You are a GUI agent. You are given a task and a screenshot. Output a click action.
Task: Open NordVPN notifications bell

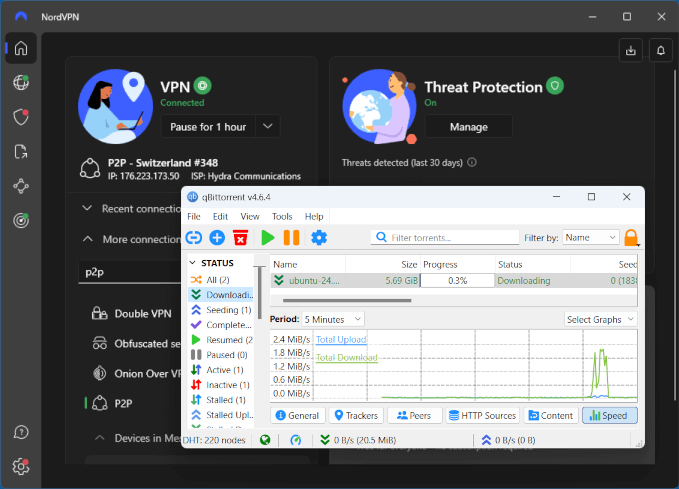pyautogui.click(x=660, y=50)
